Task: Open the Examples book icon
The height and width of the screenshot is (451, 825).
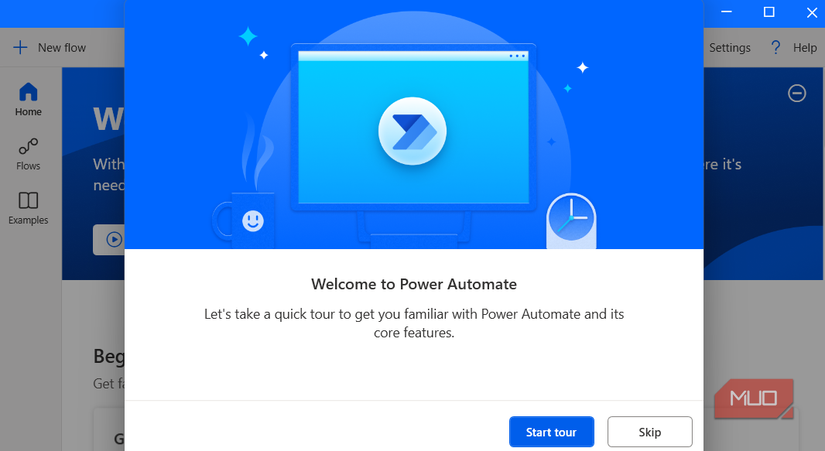Action: (28, 201)
